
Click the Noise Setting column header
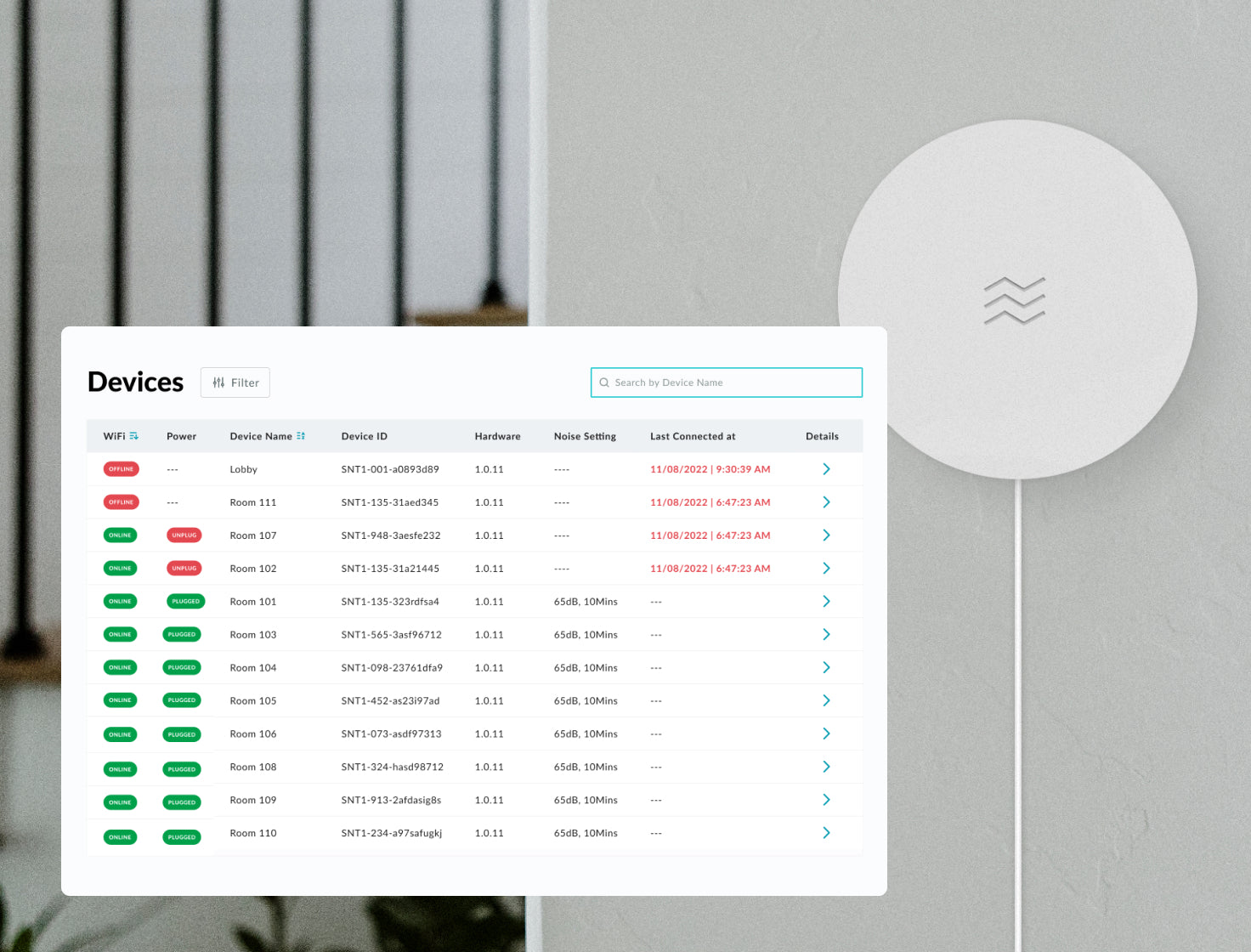tap(585, 436)
